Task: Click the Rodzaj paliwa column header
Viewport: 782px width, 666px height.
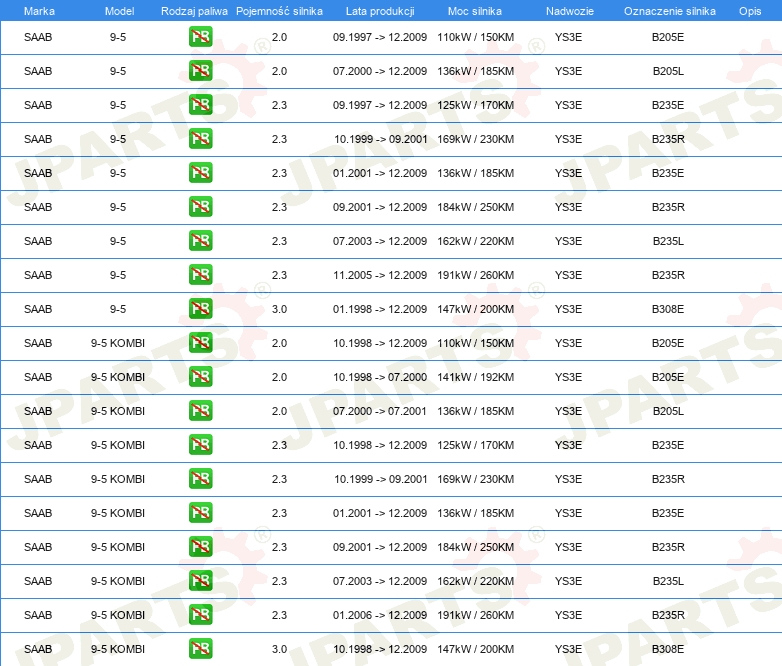Action: [x=194, y=11]
